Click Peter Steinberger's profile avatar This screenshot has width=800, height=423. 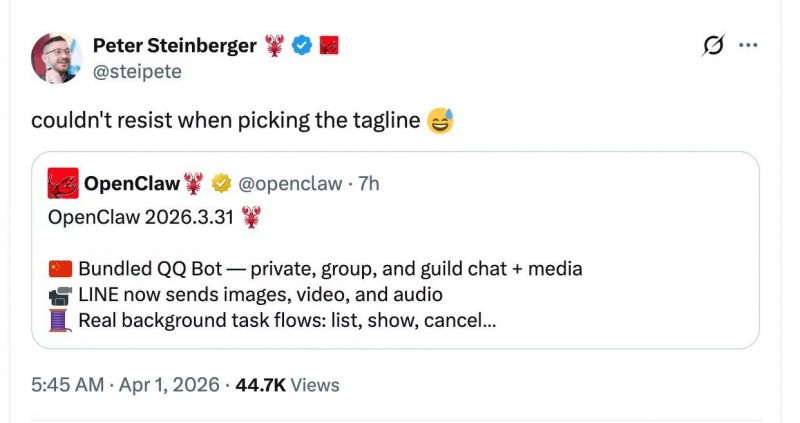pyautogui.click(x=56, y=58)
